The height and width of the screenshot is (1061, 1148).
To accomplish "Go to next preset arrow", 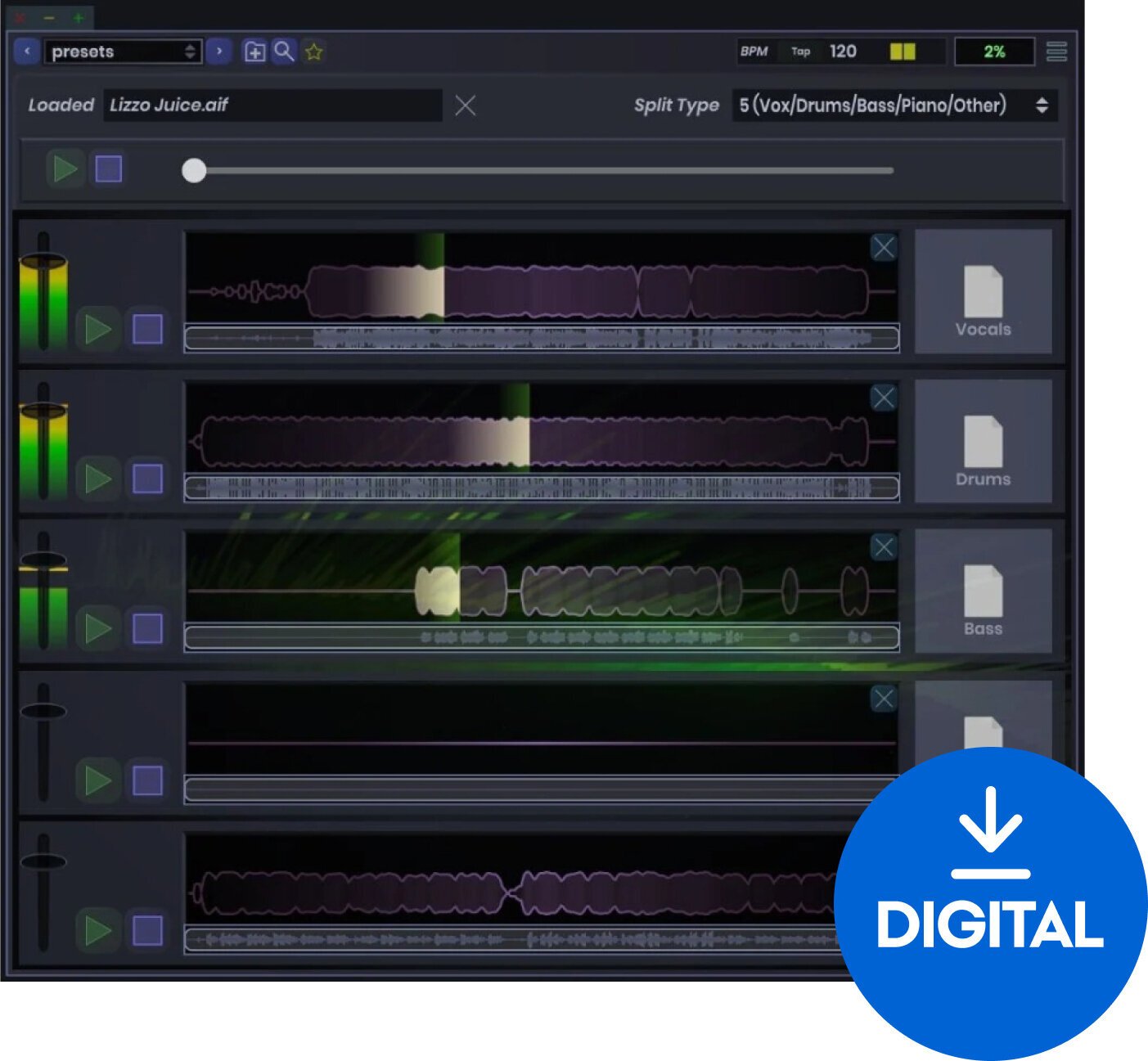I will point(219,52).
